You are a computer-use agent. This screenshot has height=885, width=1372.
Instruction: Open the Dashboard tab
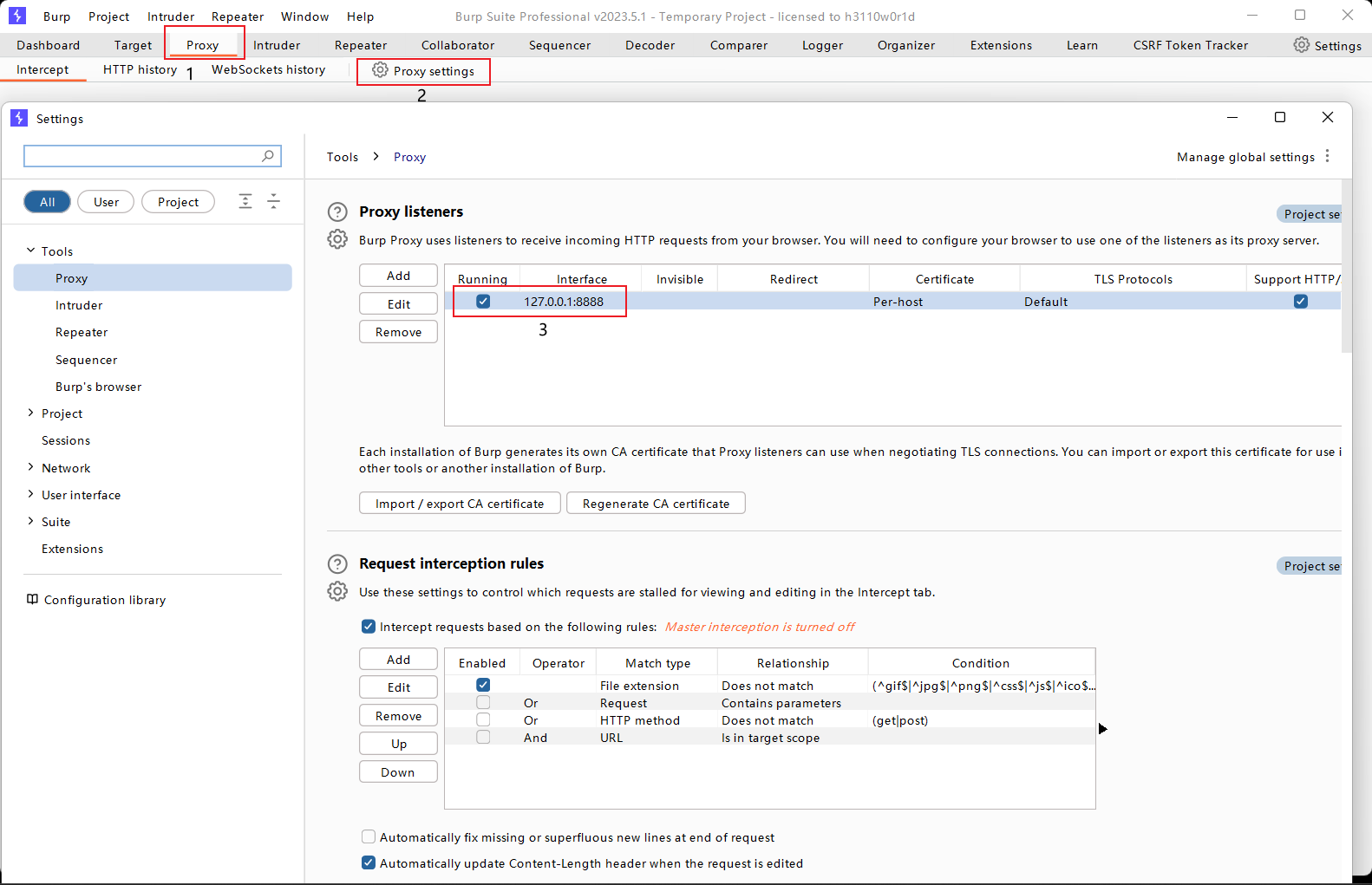click(48, 45)
